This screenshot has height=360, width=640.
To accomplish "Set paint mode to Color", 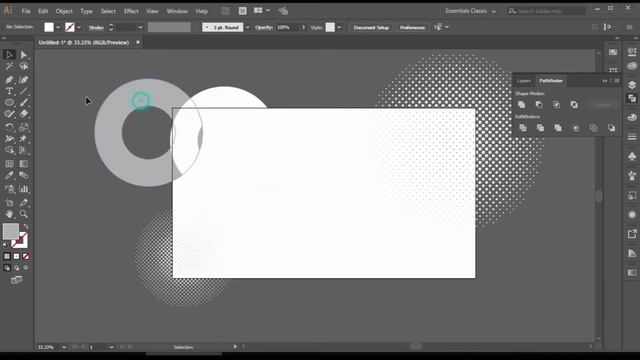I will [x=7, y=256].
